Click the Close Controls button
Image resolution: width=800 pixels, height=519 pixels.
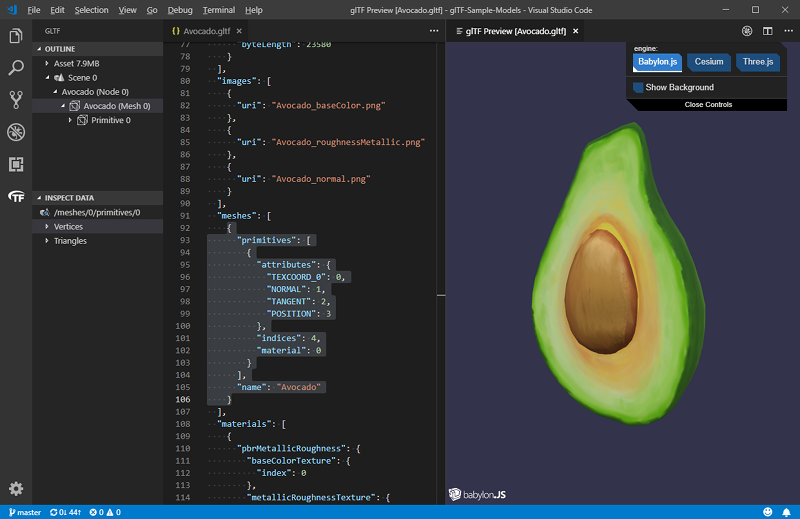708,105
